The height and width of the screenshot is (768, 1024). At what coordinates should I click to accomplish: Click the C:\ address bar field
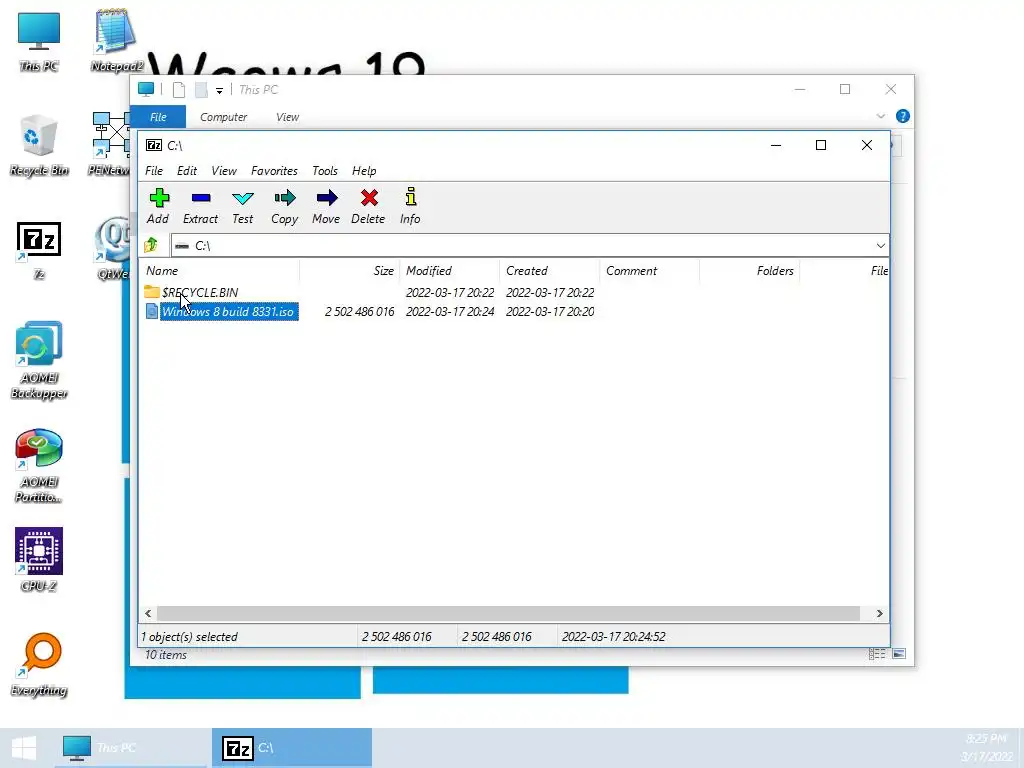[x=522, y=246]
